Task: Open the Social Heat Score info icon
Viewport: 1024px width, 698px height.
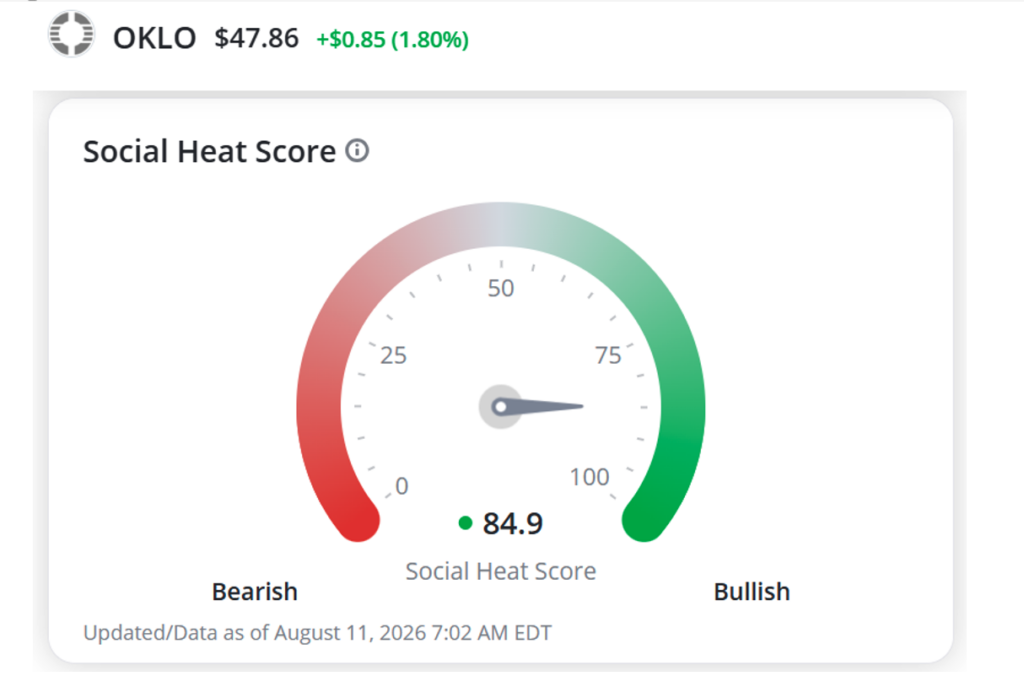Action: tap(357, 151)
